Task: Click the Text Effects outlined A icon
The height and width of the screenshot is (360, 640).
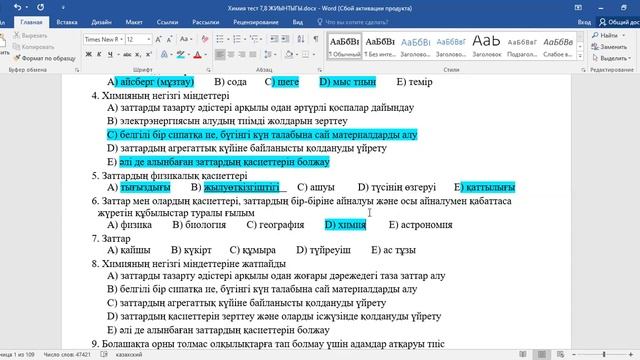Action: pos(164,54)
